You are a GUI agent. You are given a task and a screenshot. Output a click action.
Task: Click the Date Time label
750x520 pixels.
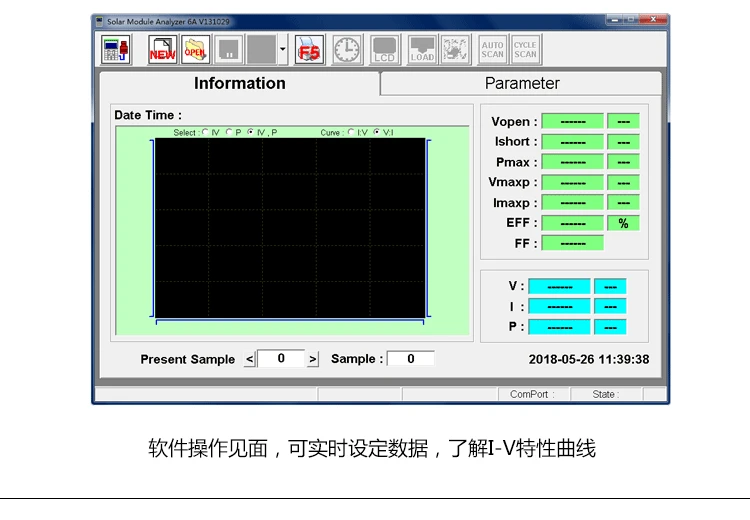[x=148, y=115]
